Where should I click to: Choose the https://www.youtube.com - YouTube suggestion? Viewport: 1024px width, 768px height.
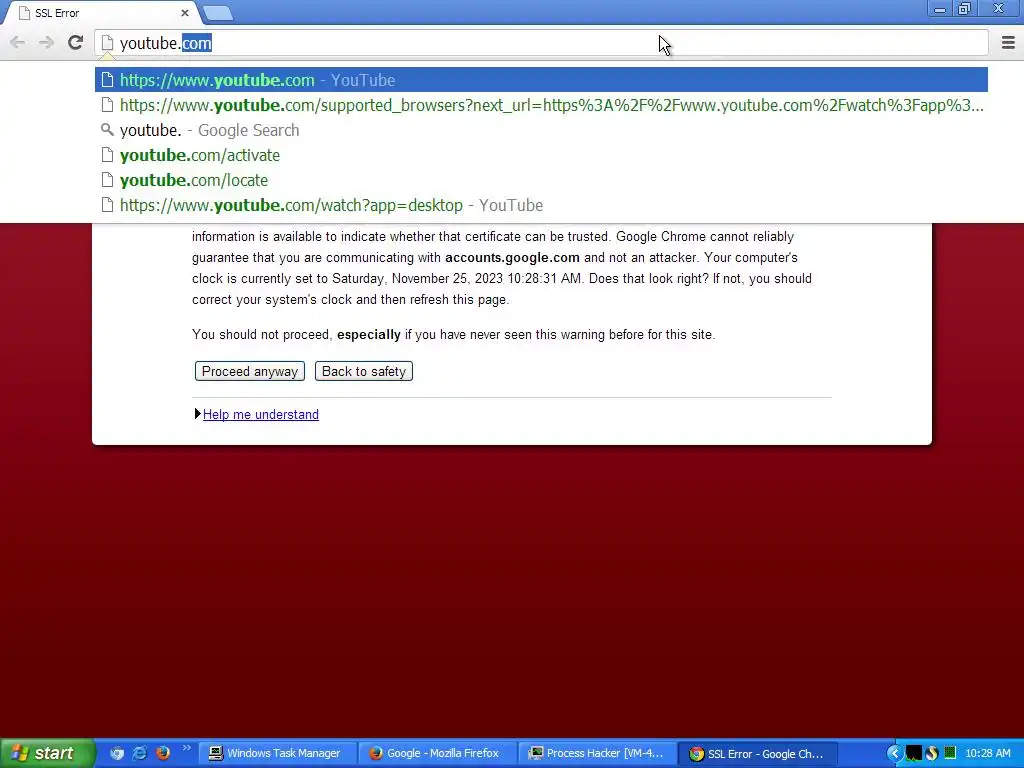(x=541, y=80)
